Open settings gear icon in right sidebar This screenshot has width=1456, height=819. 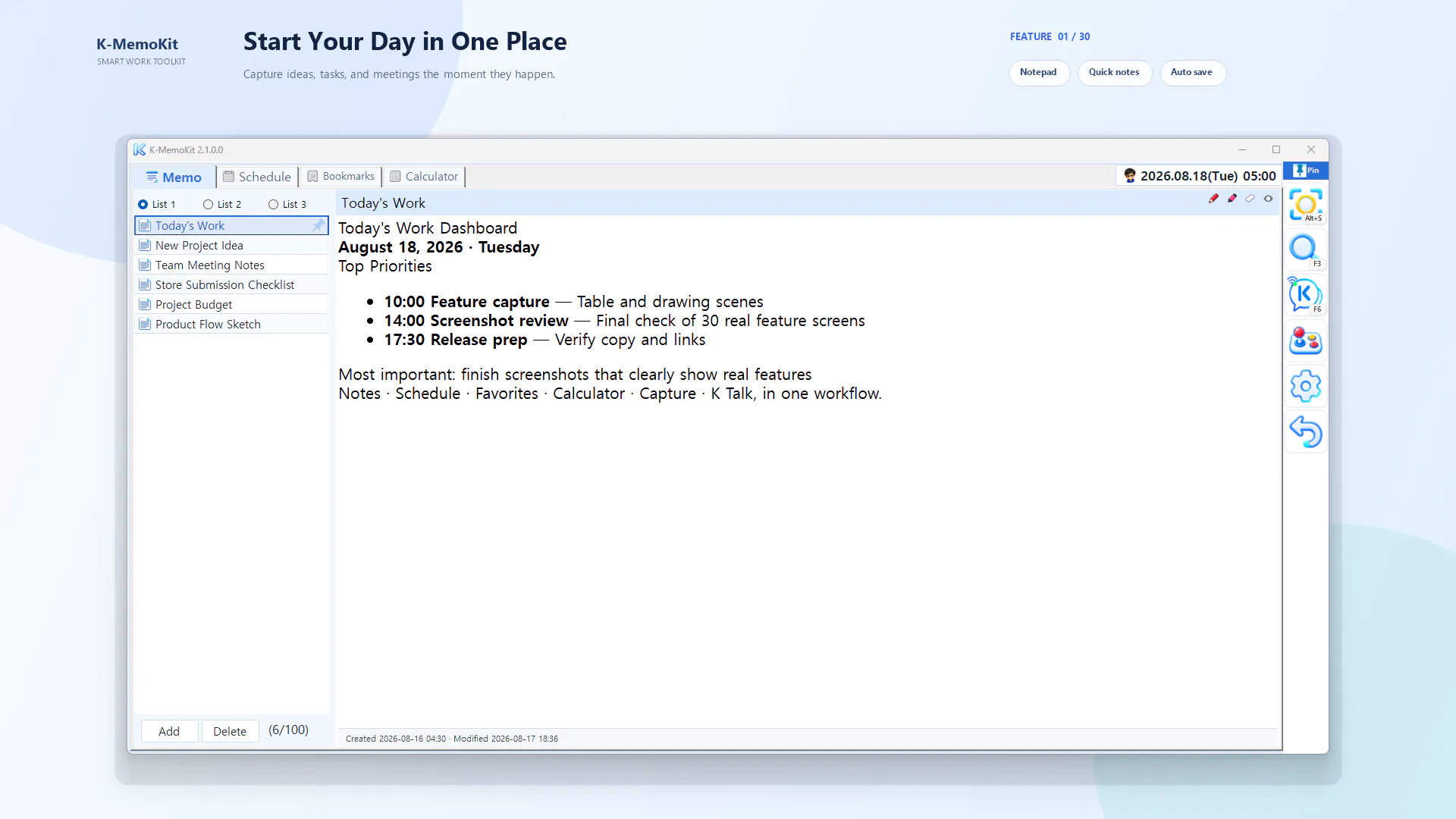(1305, 386)
